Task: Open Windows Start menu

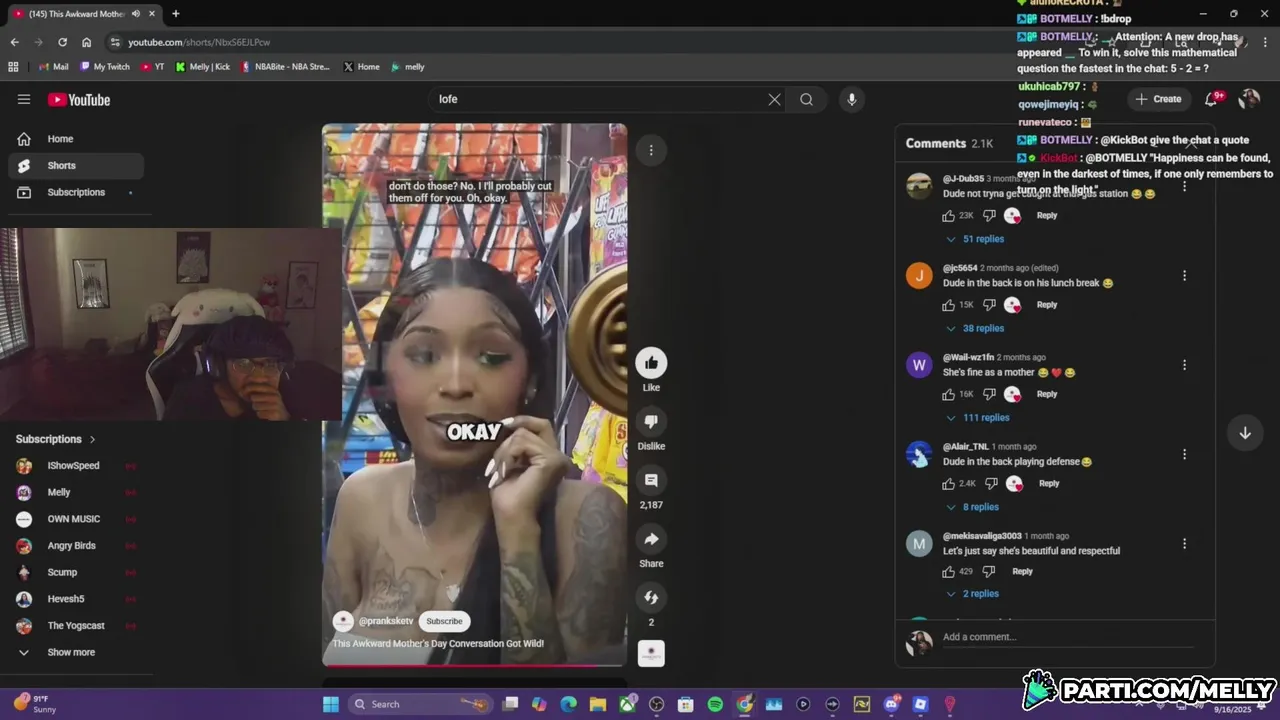Action: 331,704
